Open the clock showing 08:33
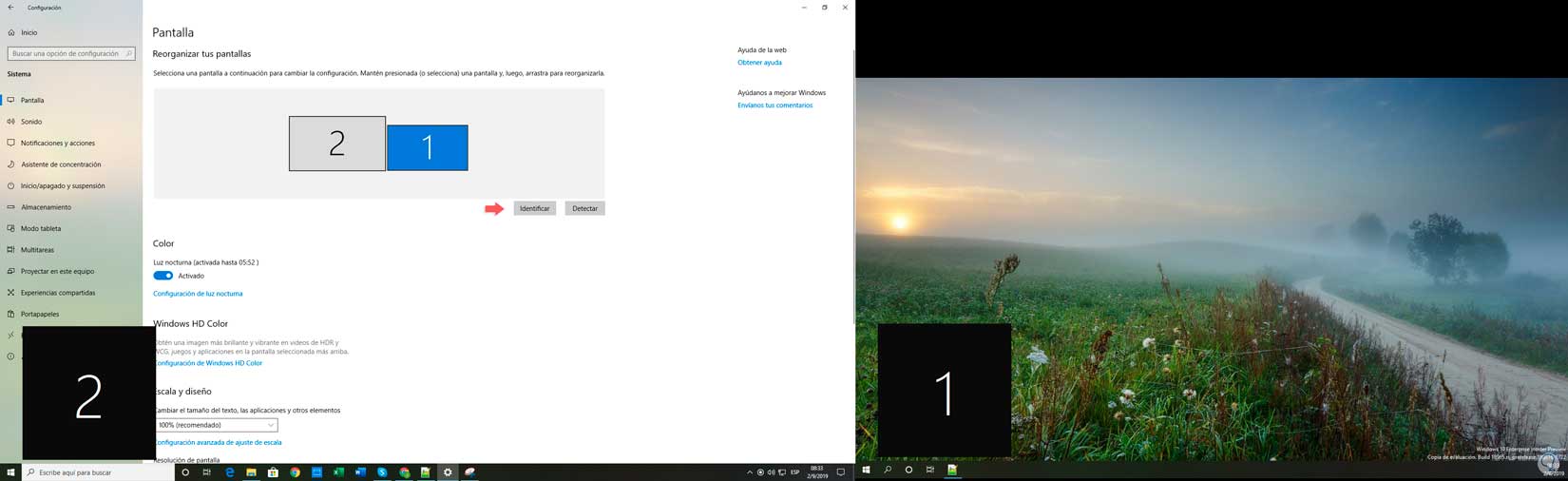Image resolution: width=1568 pixels, height=481 pixels. 817,472
